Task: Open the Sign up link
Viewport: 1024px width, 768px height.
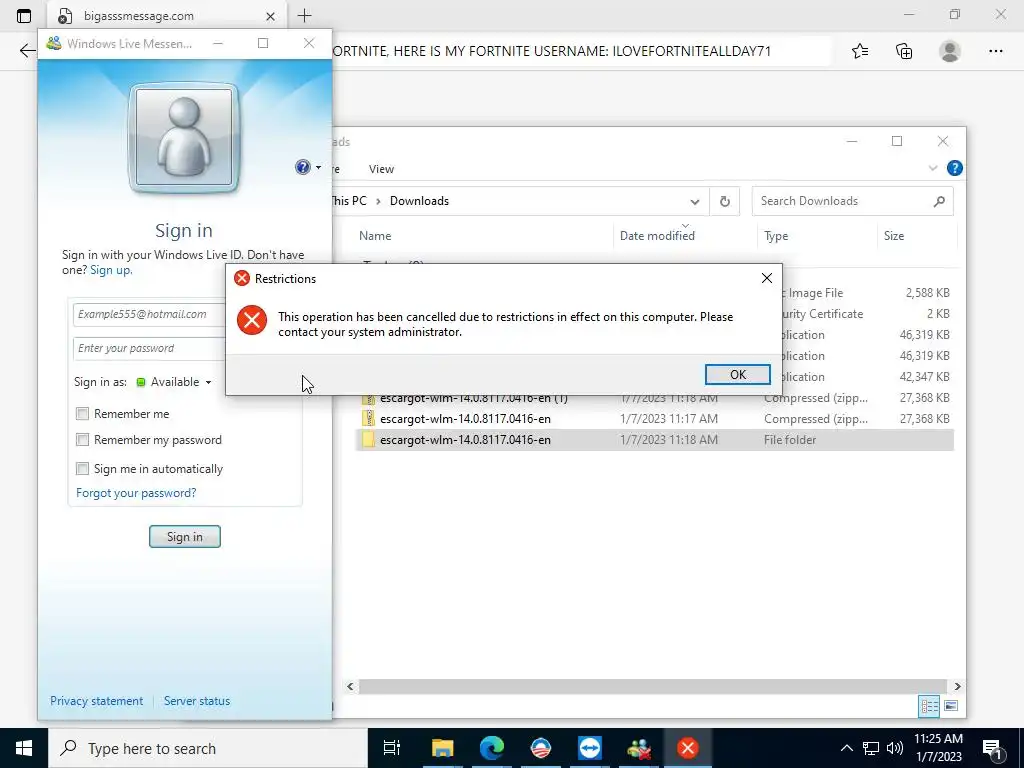Action: click(x=111, y=270)
